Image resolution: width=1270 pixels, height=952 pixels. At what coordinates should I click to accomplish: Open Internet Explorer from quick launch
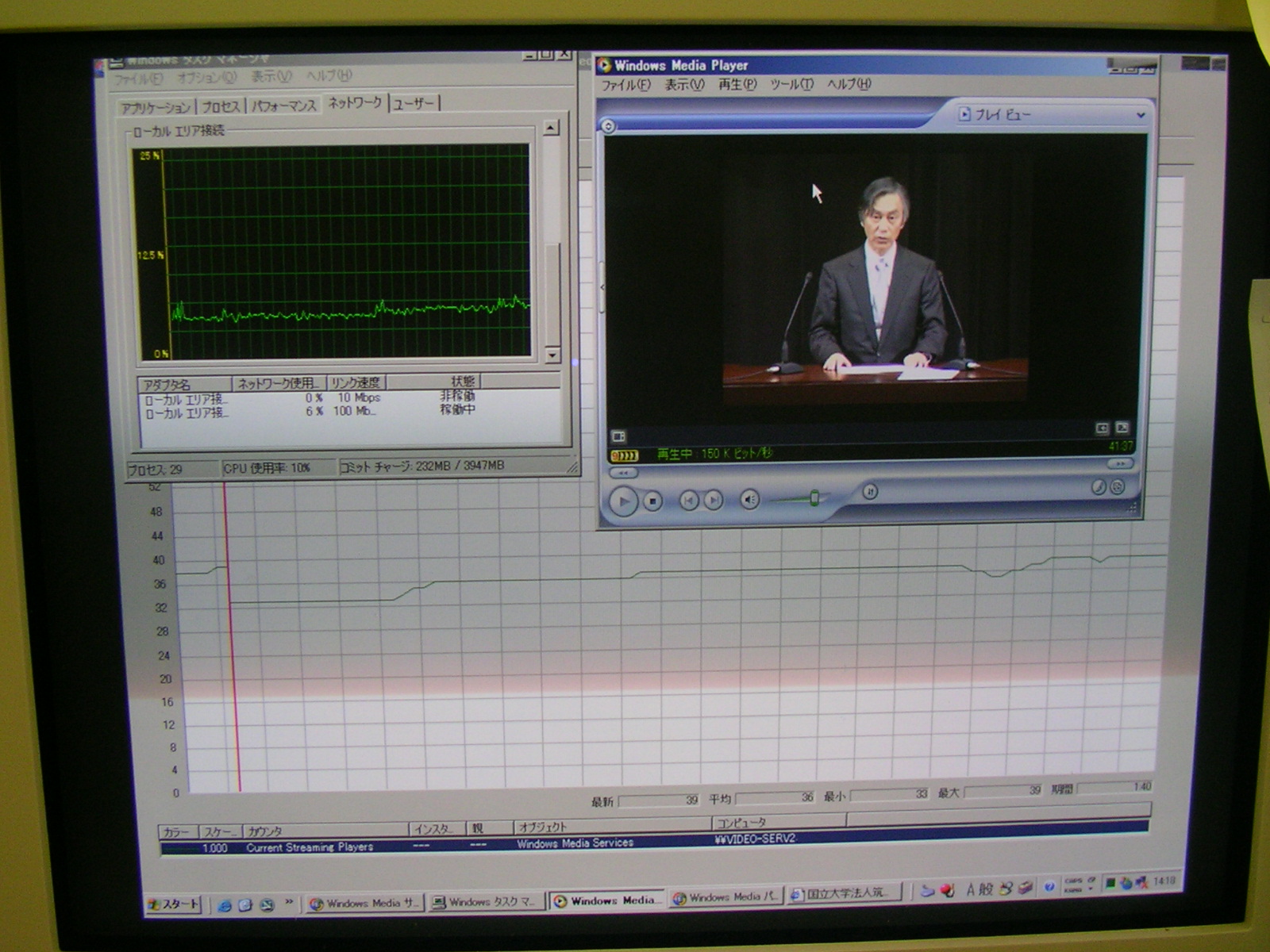point(224,905)
